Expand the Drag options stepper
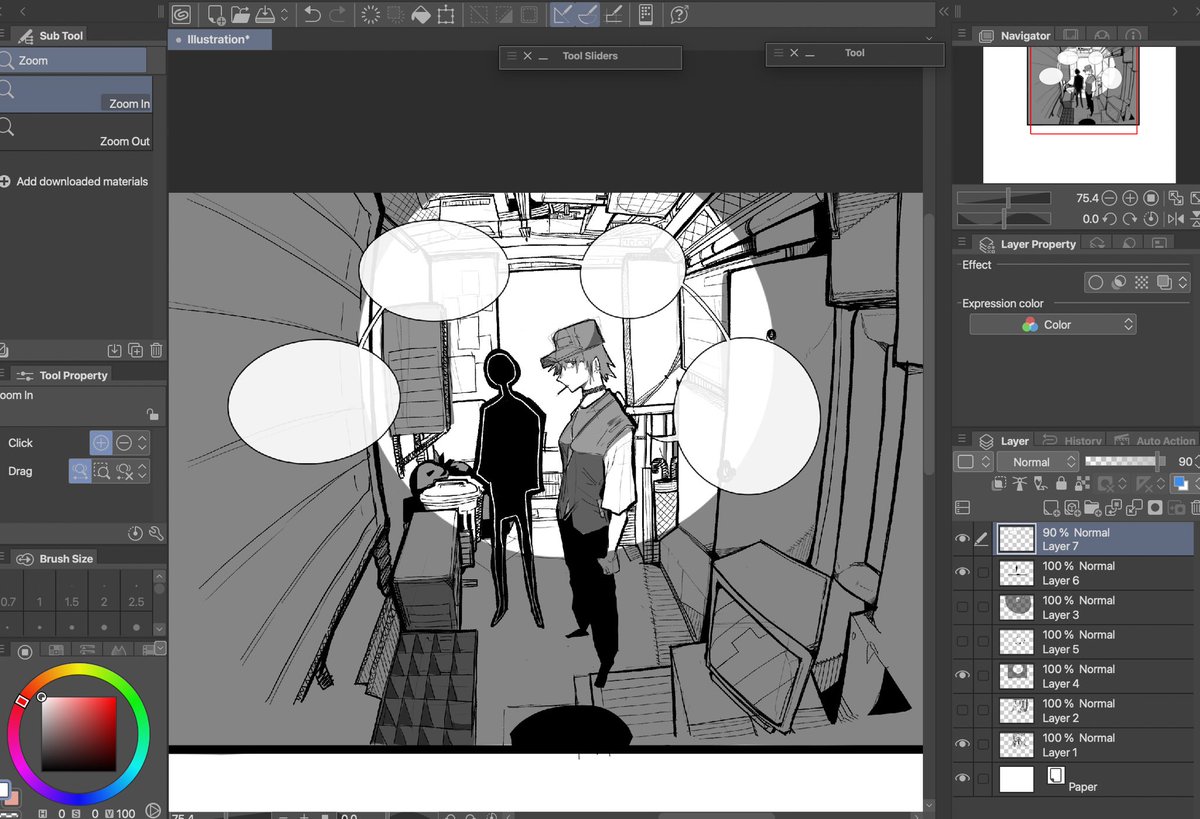This screenshot has width=1200, height=819. [143, 471]
